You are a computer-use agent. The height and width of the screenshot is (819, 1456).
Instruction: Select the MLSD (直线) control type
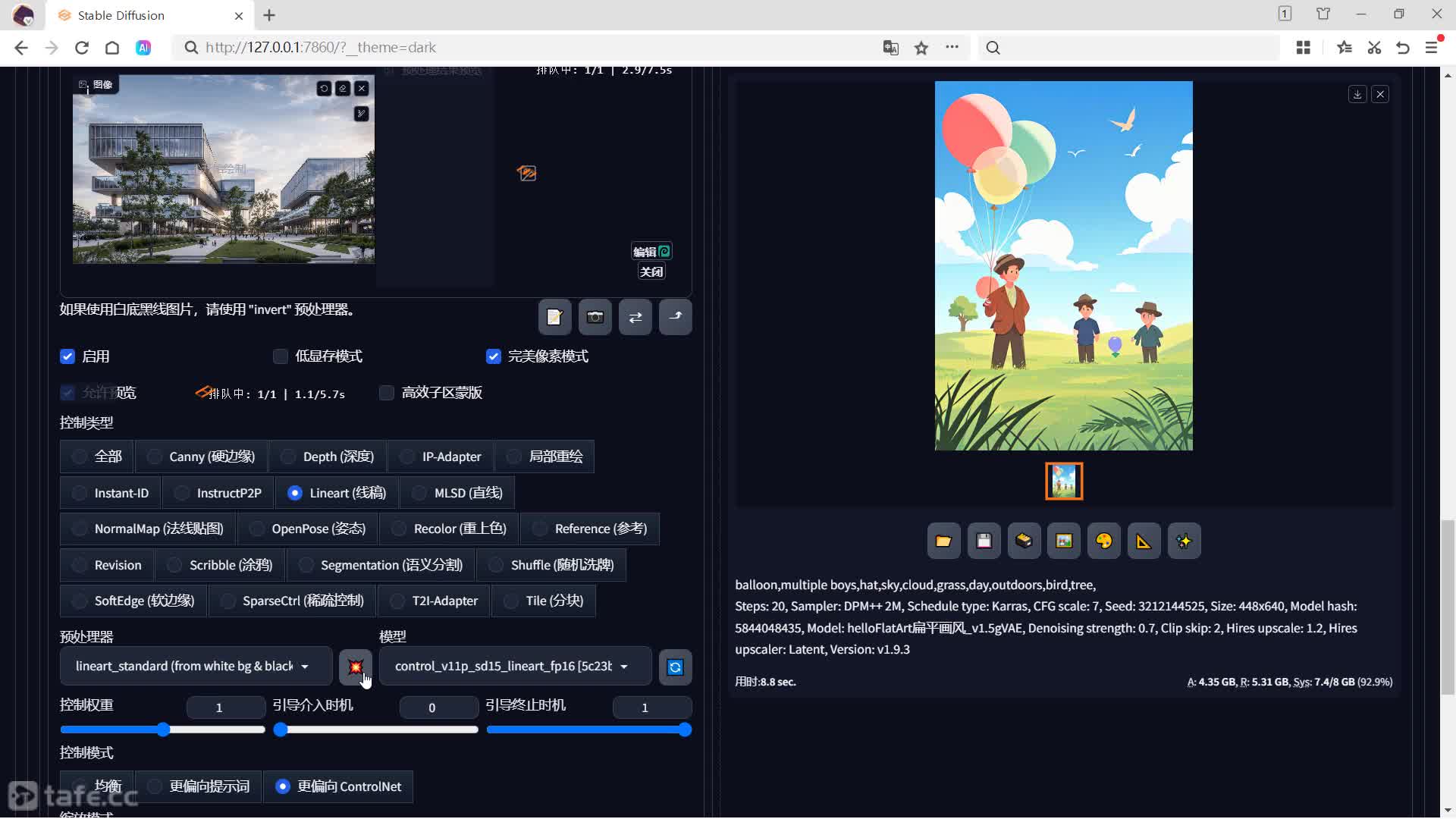[457, 493]
